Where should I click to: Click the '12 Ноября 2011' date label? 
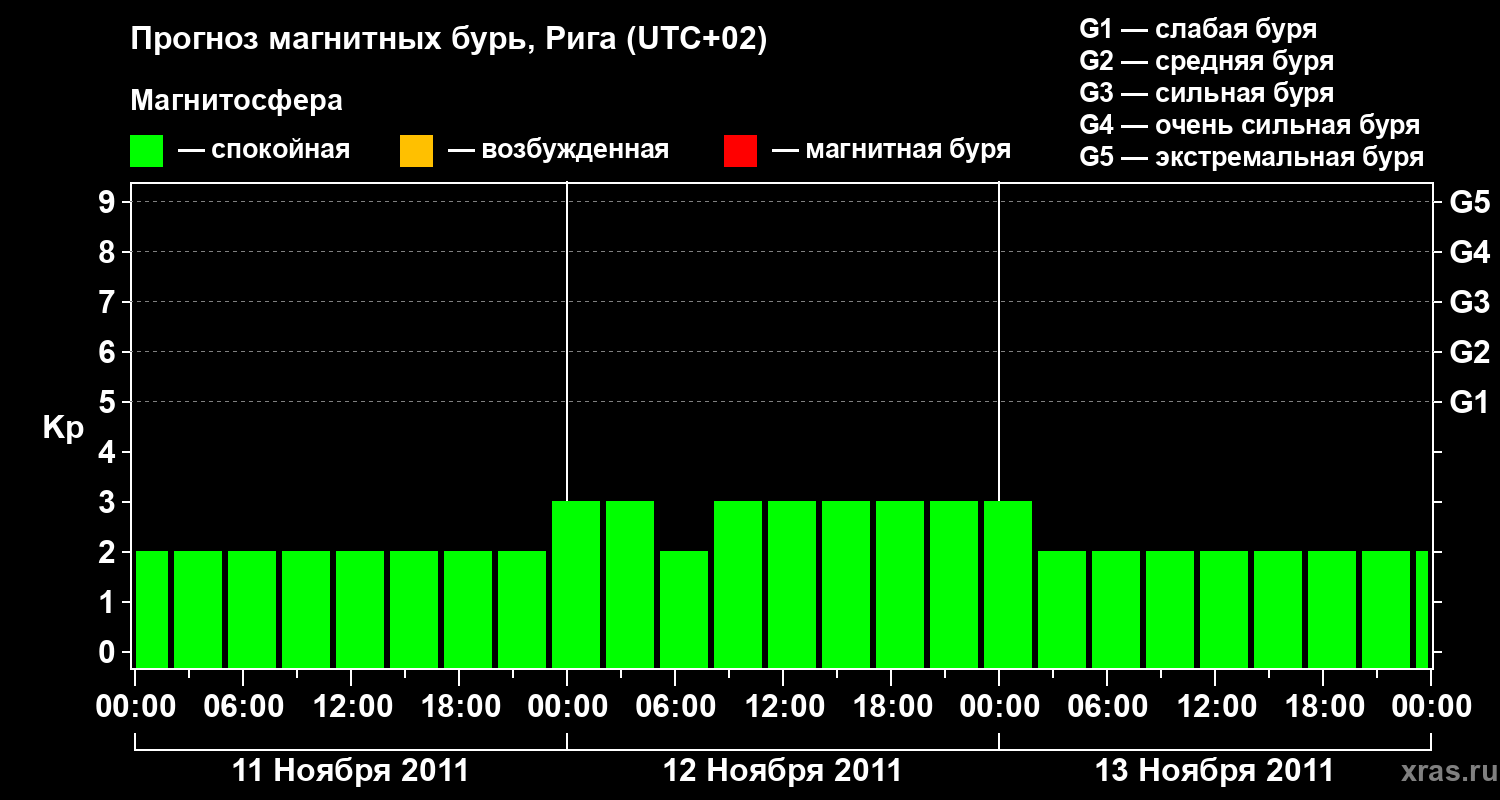point(783,771)
